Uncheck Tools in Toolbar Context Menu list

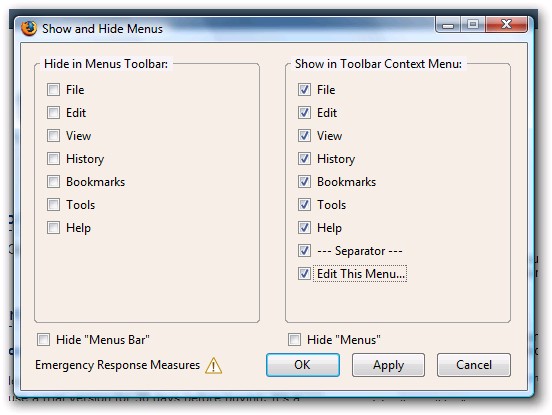[x=304, y=205]
